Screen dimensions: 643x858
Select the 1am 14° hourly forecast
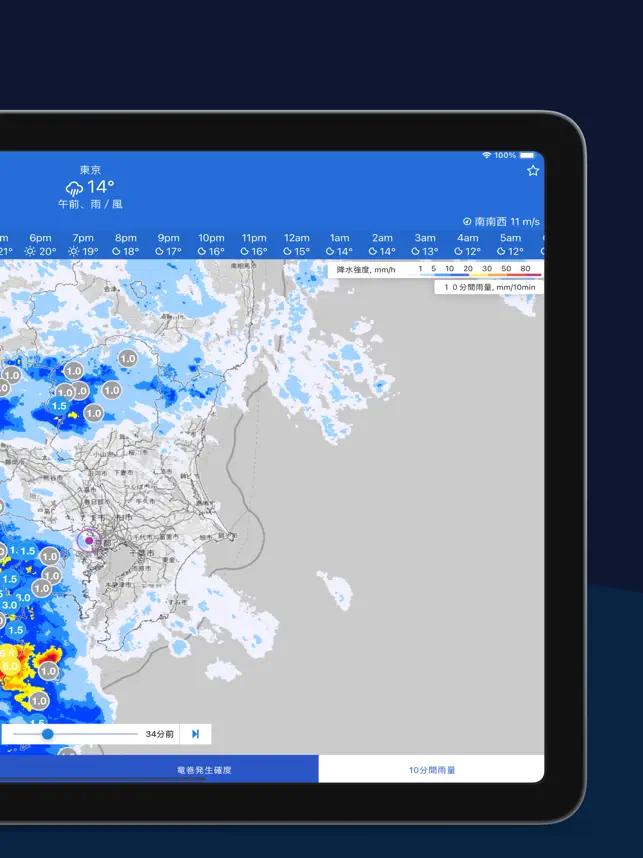coord(339,245)
